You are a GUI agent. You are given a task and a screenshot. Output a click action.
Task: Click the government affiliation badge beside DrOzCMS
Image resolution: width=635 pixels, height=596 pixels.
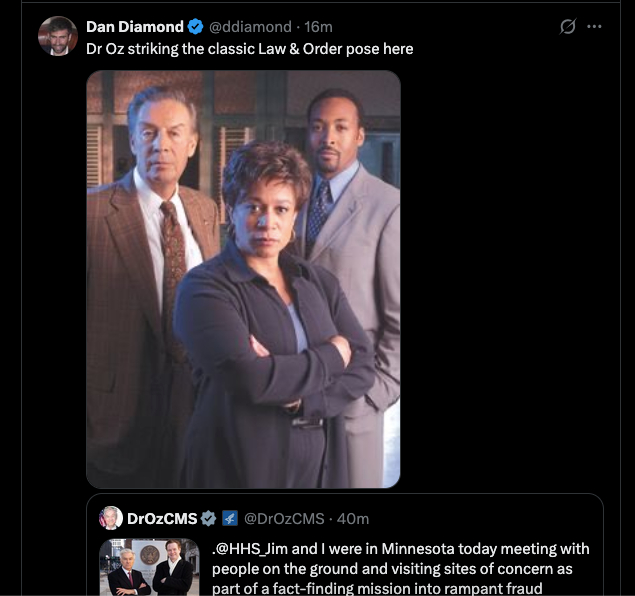(229, 518)
